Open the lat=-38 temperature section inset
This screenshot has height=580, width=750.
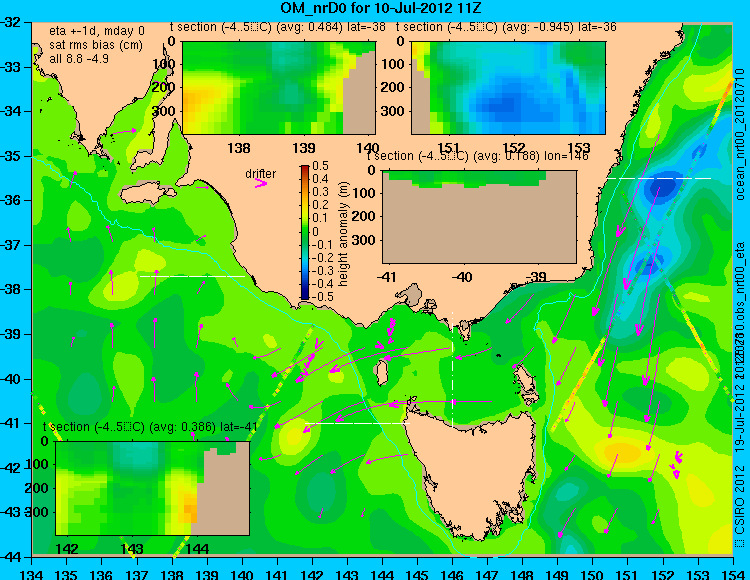pyautogui.click(x=279, y=88)
